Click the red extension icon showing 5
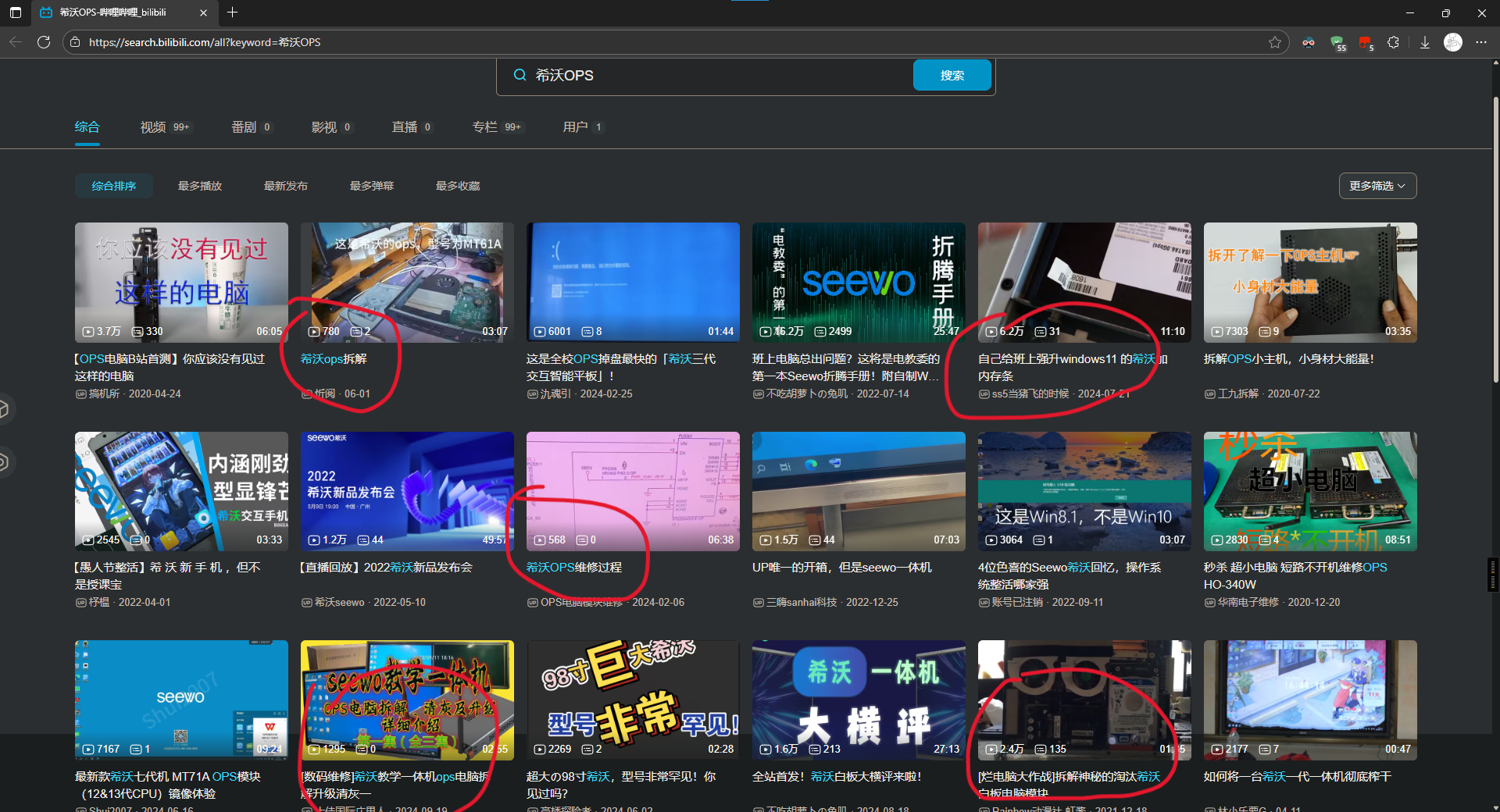Image resolution: width=1500 pixels, height=812 pixels. click(x=1366, y=42)
